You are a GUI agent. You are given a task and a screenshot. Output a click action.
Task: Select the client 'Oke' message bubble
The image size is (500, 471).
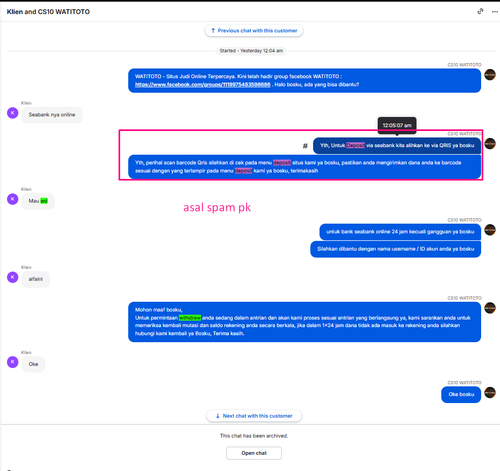(x=33, y=364)
